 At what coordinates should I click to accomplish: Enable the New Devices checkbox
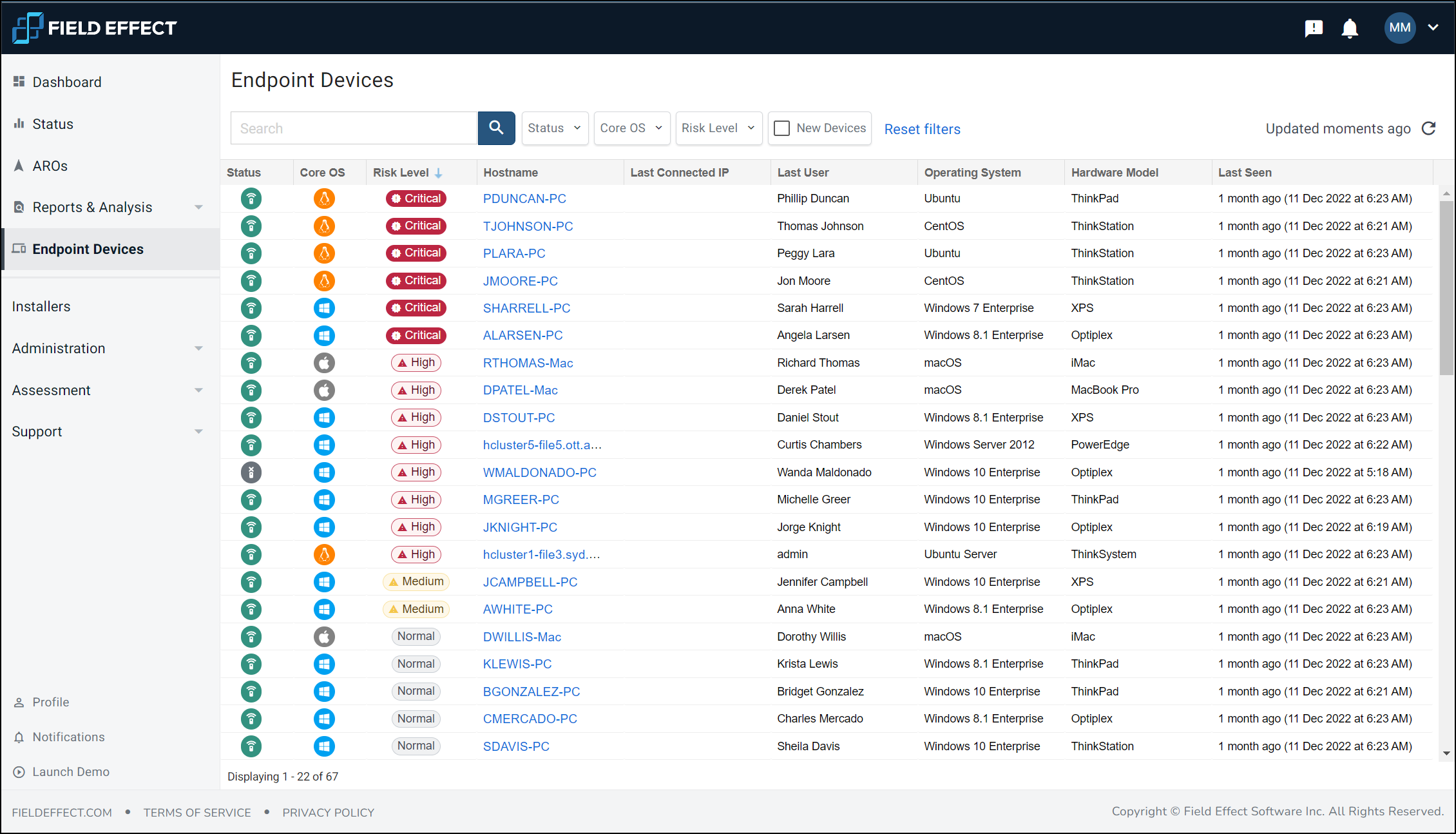click(781, 128)
